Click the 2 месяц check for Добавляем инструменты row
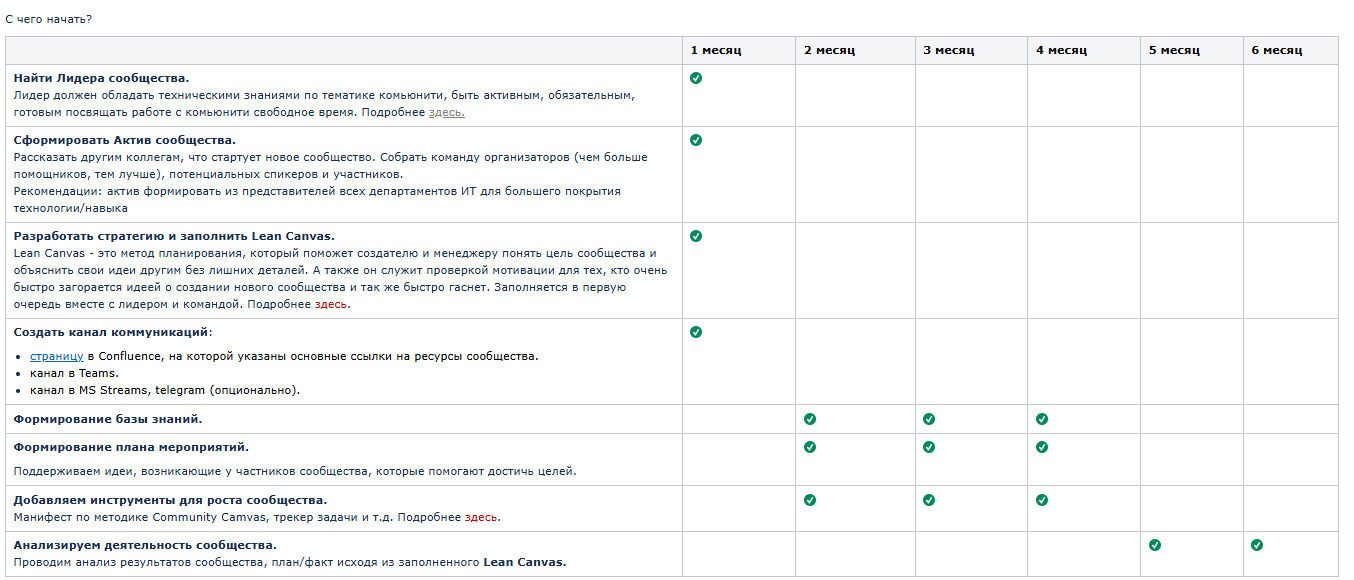Screen dimensions: 1354x580 (810, 500)
